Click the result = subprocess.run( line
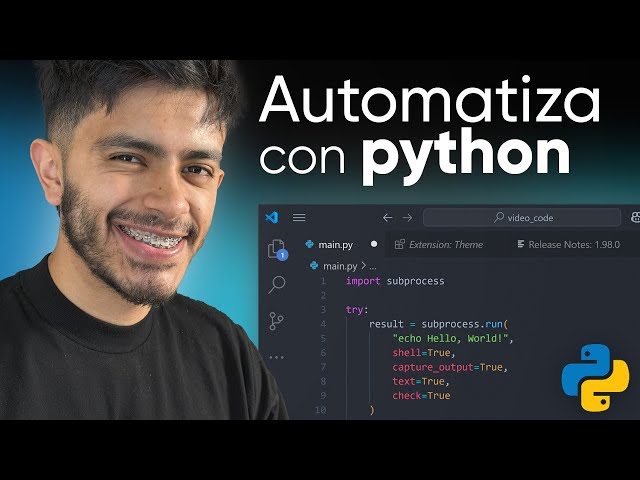The image size is (640, 480). pos(438,324)
